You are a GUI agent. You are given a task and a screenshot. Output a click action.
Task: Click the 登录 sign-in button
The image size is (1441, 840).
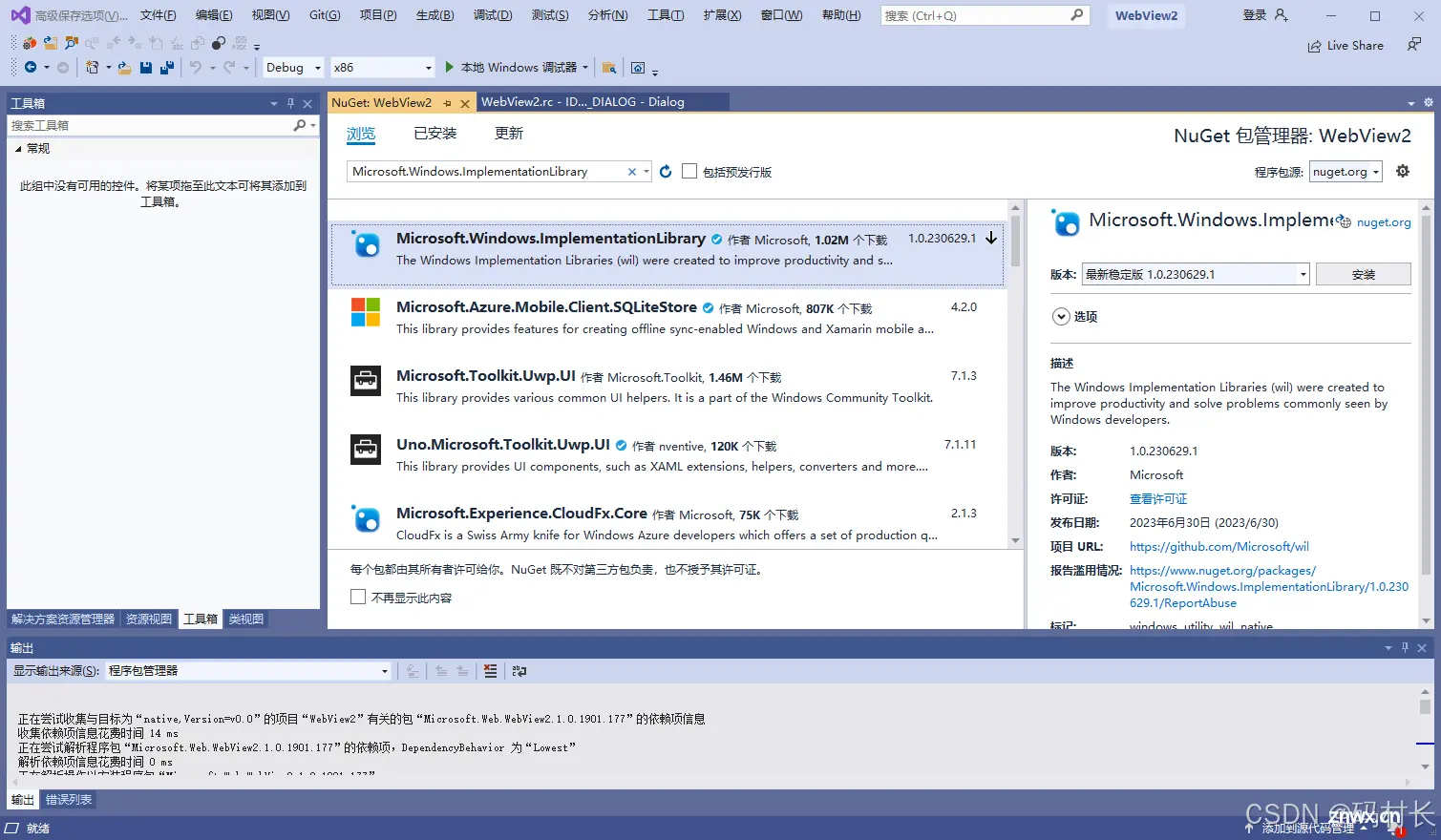(x=1255, y=15)
